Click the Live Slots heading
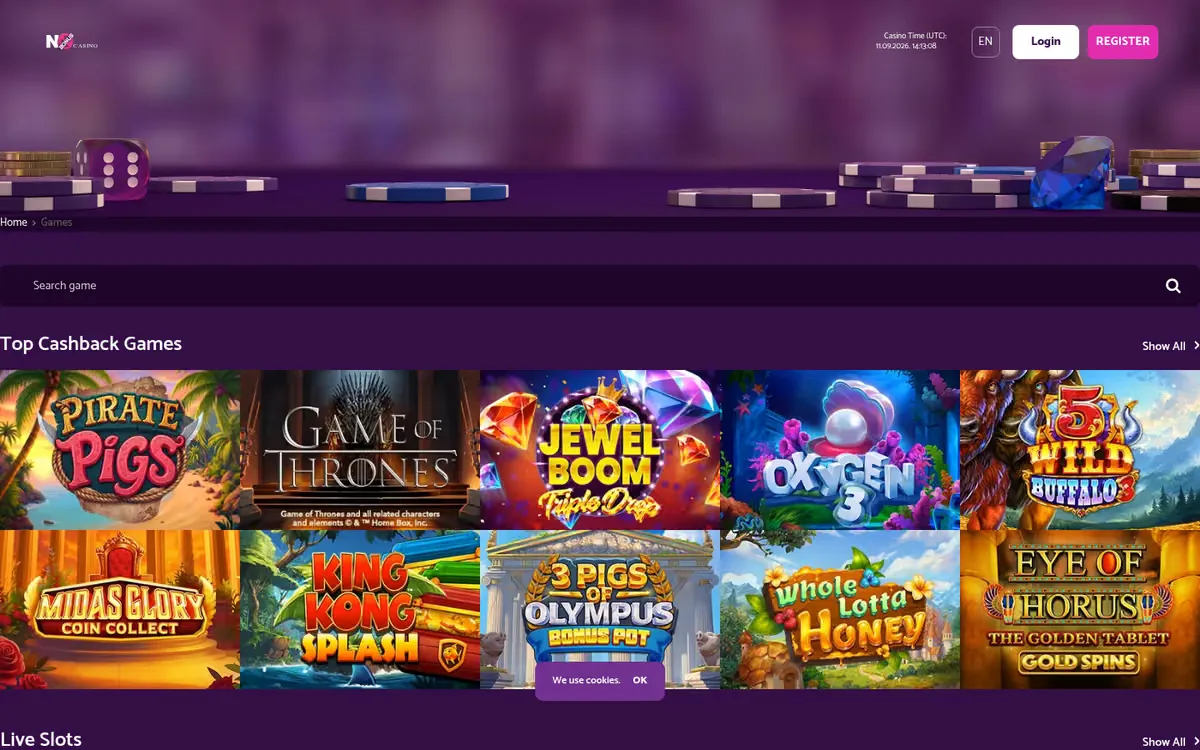Image resolution: width=1200 pixels, height=750 pixels. [x=41, y=740]
